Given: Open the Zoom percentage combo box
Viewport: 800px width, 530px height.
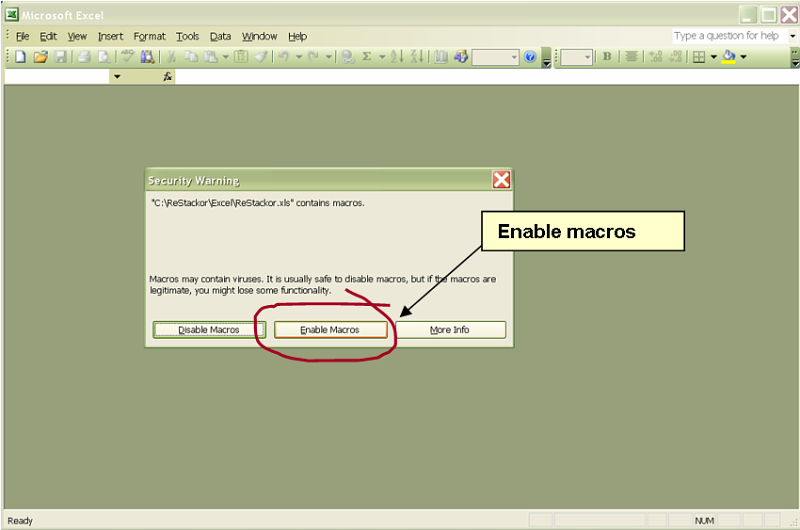Looking at the screenshot, I should click(x=495, y=57).
